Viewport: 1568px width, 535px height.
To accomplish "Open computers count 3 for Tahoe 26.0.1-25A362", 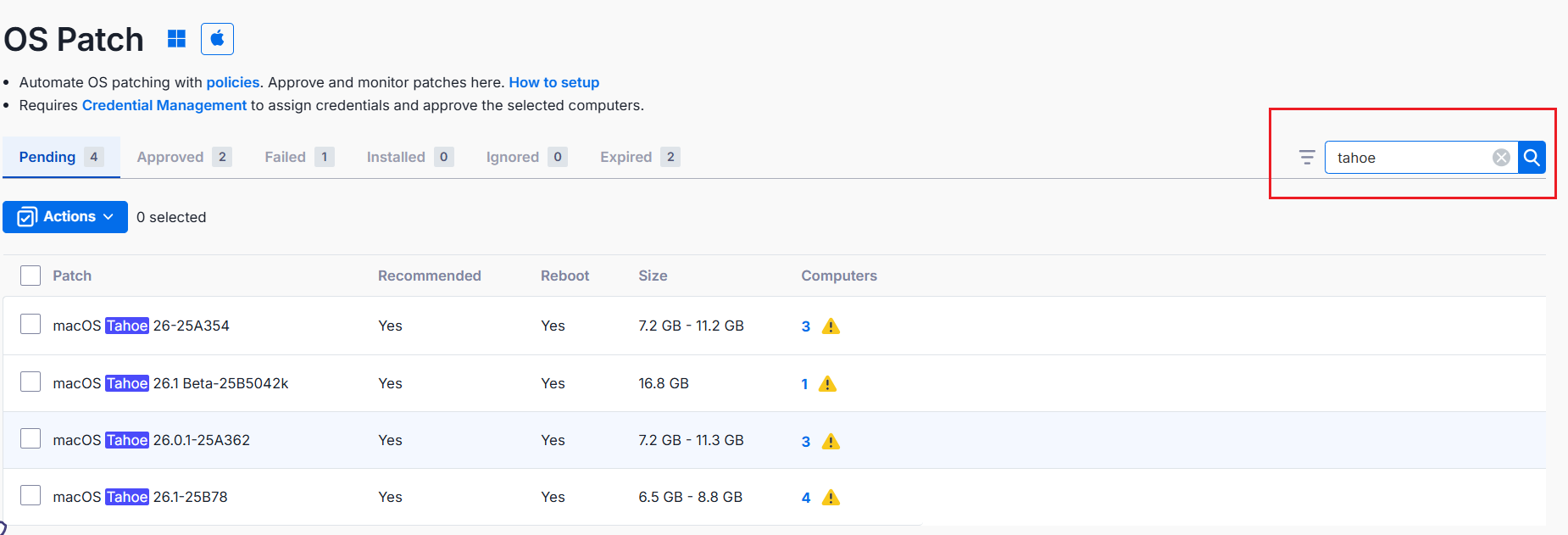I will click(x=806, y=441).
